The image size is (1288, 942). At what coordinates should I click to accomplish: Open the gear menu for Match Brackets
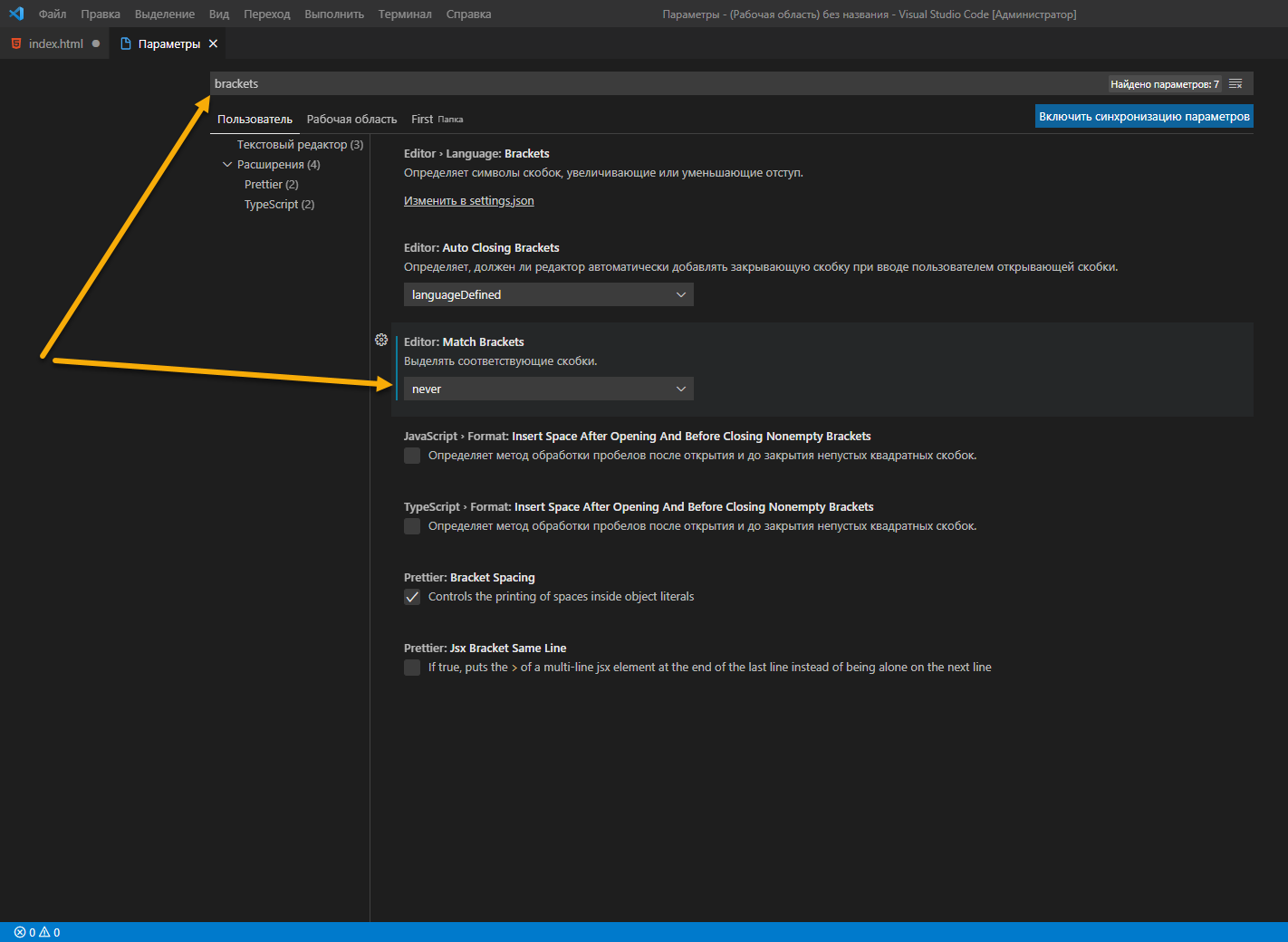point(381,340)
